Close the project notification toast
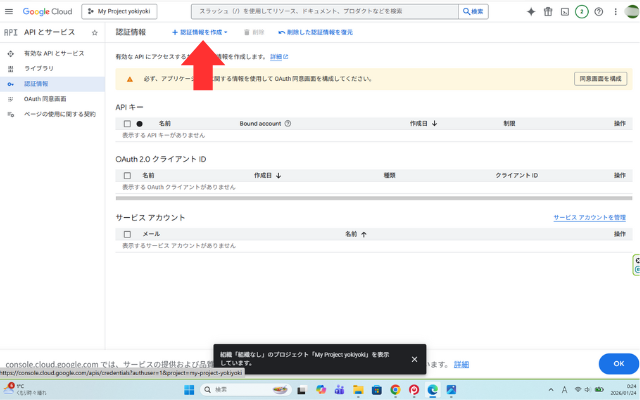Image resolution: width=640 pixels, height=400 pixels. pos(414,359)
